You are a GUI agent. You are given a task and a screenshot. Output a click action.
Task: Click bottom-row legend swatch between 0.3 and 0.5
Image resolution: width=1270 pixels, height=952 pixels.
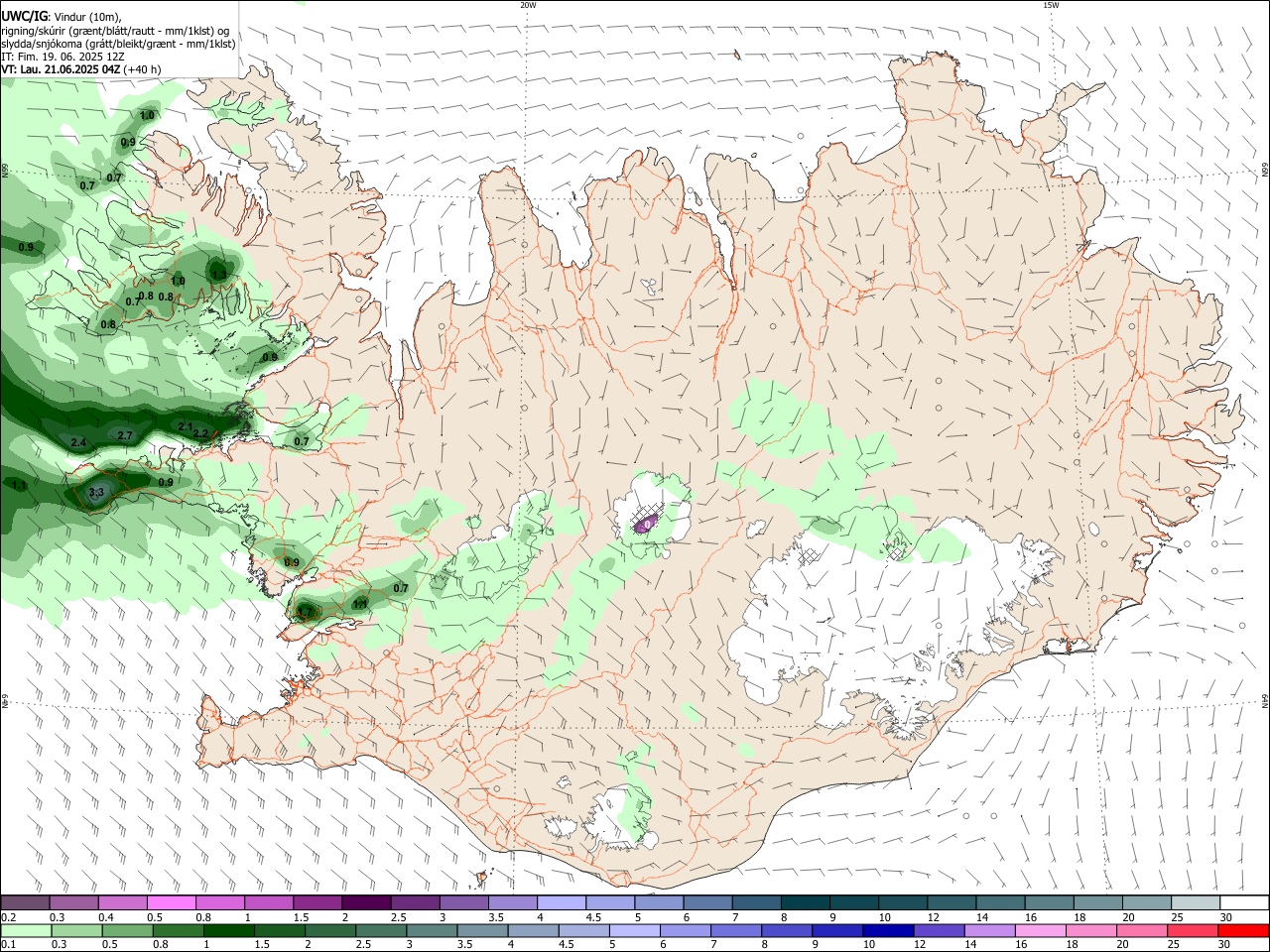(x=77, y=930)
